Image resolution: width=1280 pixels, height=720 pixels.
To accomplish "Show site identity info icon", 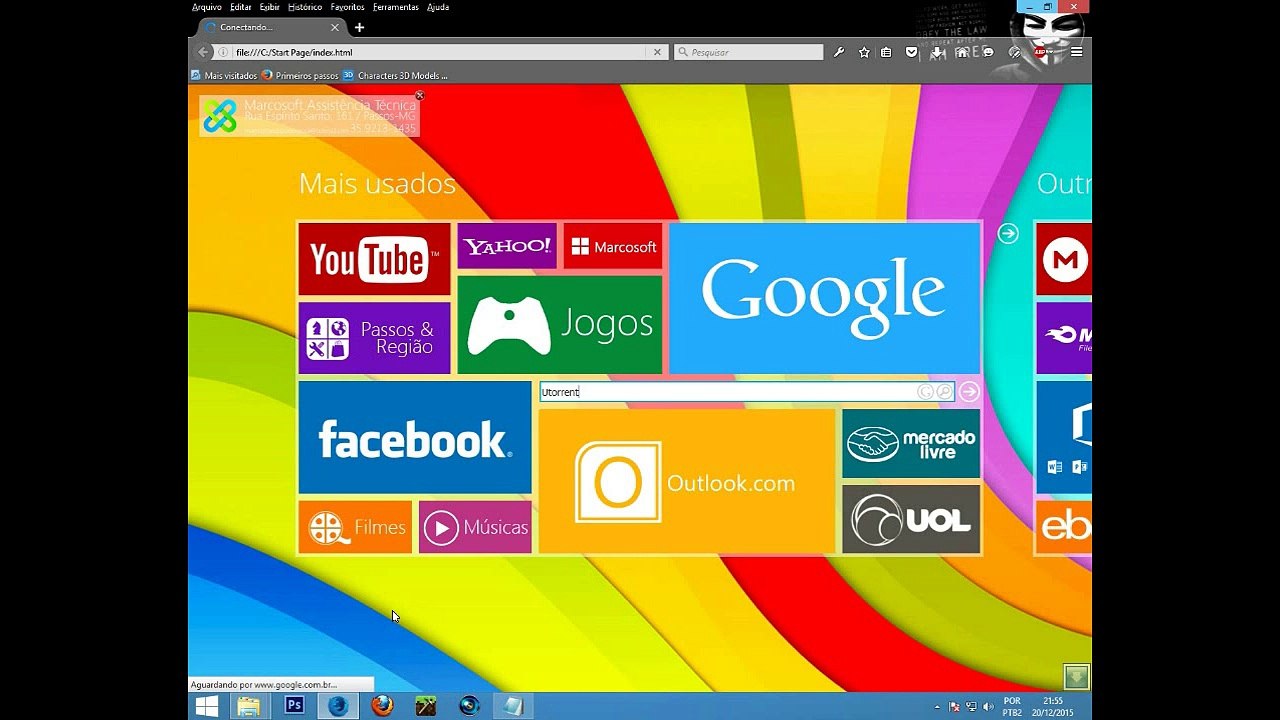I will click(x=224, y=52).
